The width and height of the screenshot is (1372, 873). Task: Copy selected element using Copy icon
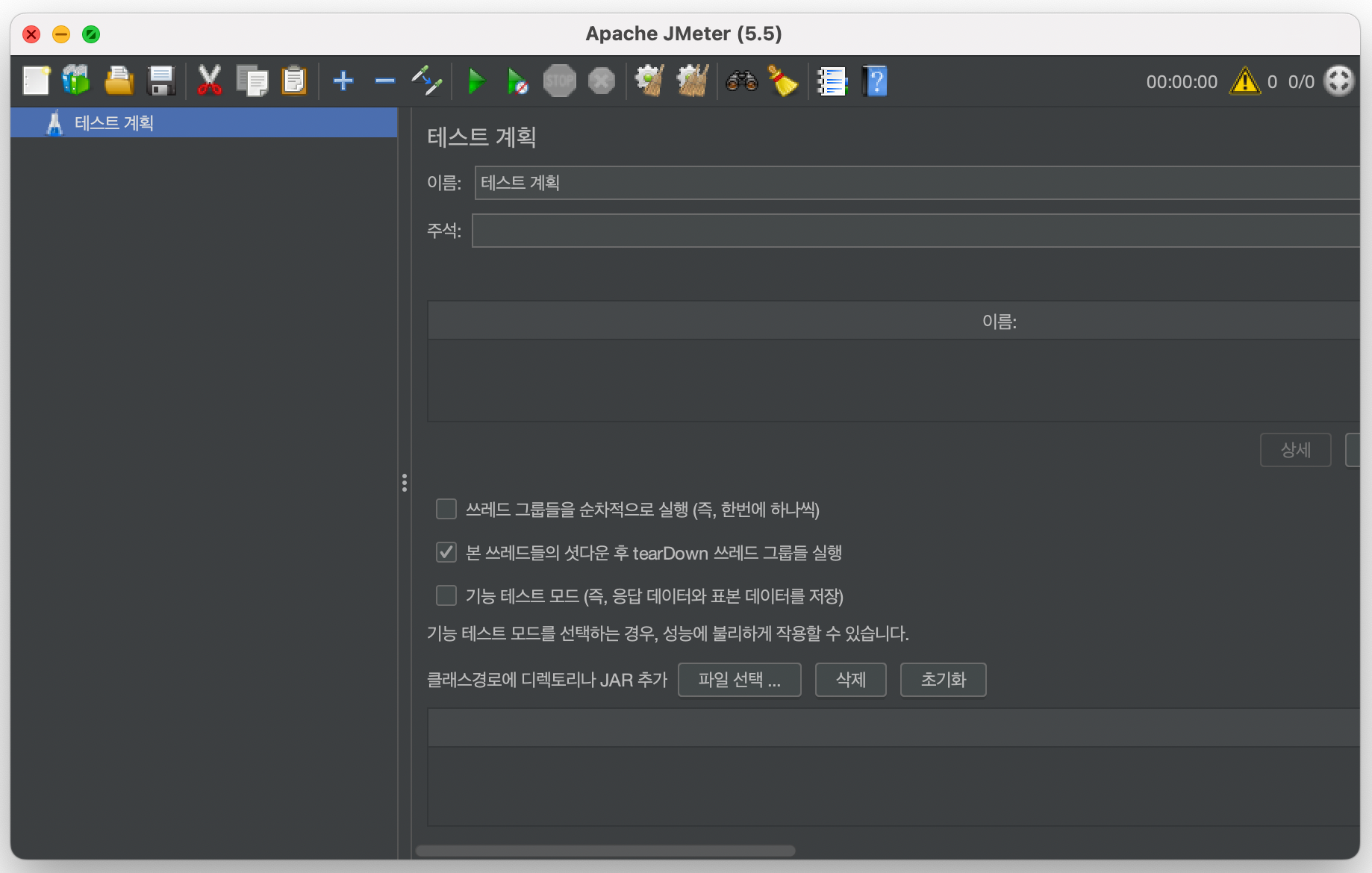click(252, 81)
